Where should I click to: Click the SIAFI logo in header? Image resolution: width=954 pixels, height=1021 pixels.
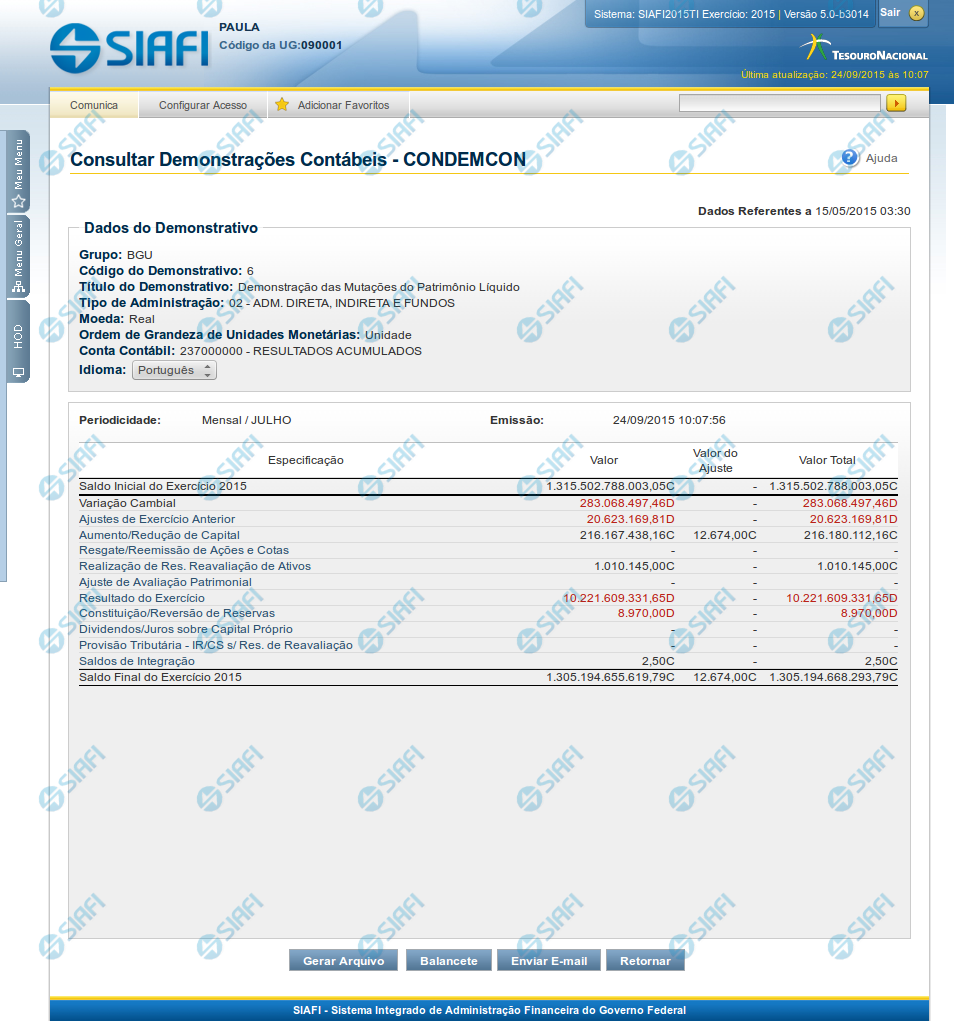(x=129, y=45)
